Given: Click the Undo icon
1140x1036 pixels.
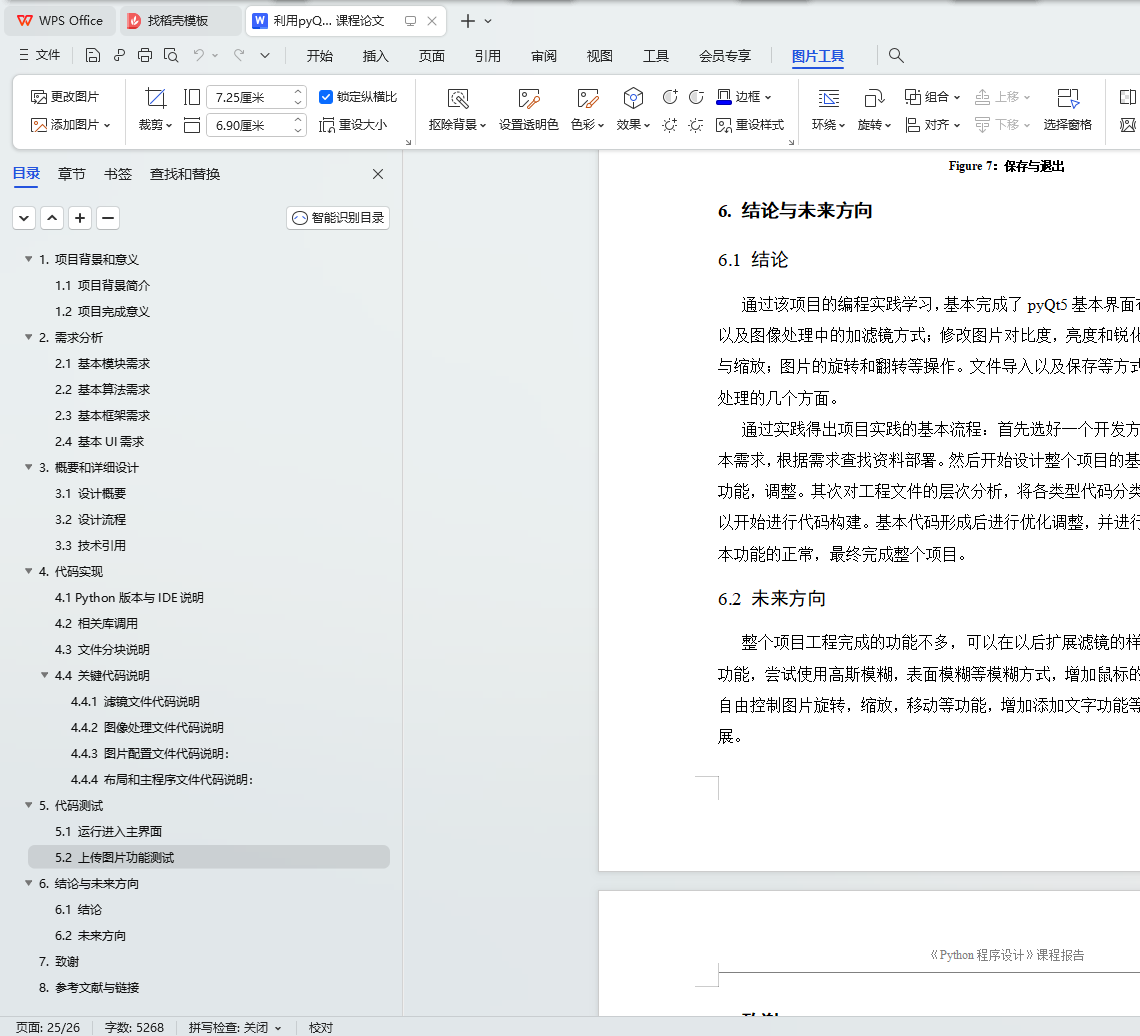Looking at the screenshot, I should tap(198, 55).
